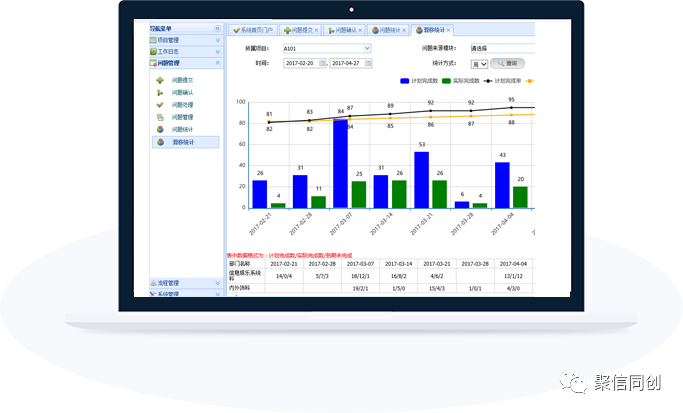The width and height of the screenshot is (683, 413).
Task: Click pie icon on 问题统计 tab
Action: pos(375,30)
